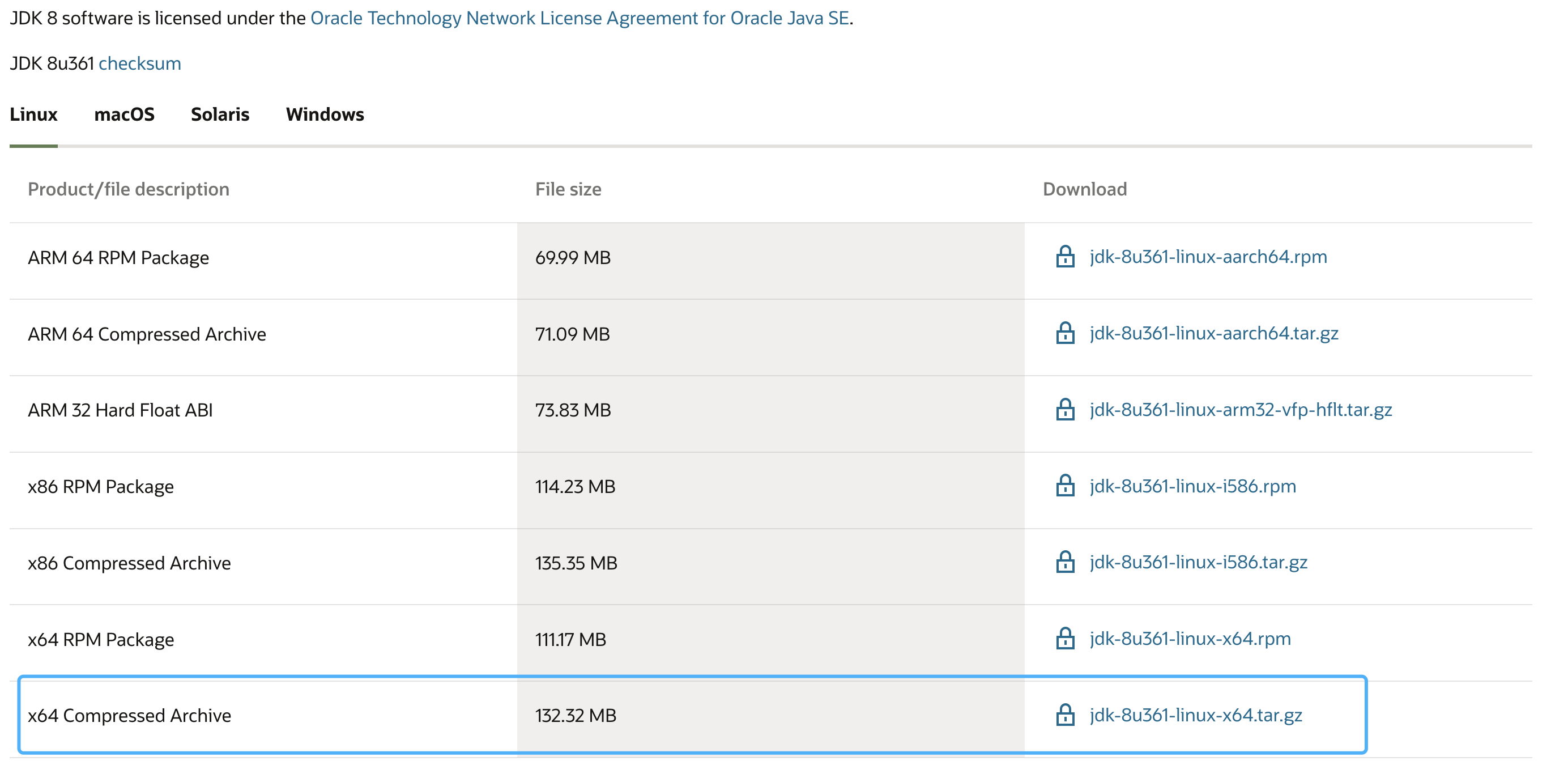Download jdk-8u361-linux-x64.tar.gz
Screen dimensions: 1568x782
(x=1195, y=715)
